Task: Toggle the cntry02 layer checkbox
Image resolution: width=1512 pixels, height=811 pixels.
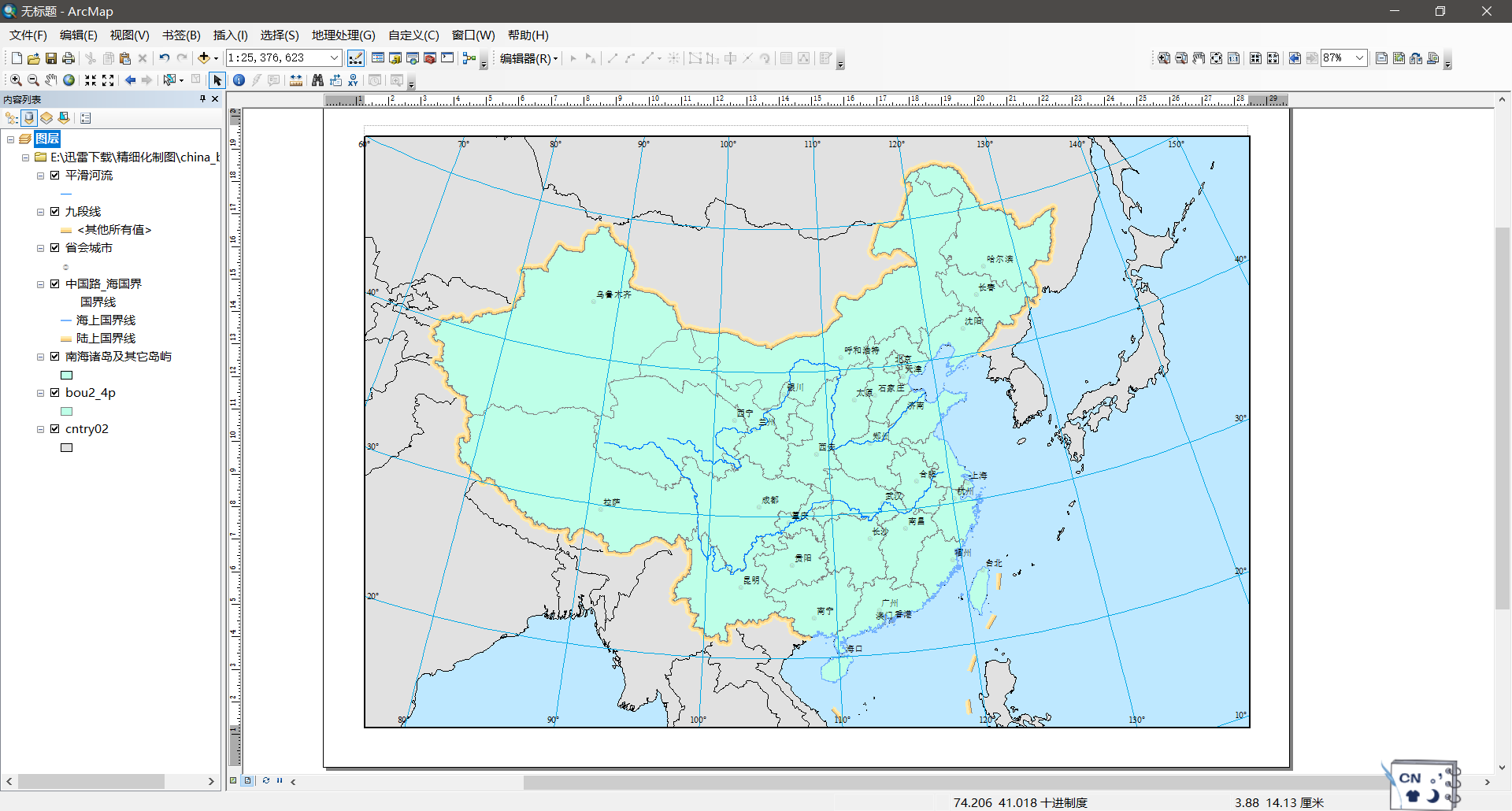Action: coord(55,428)
